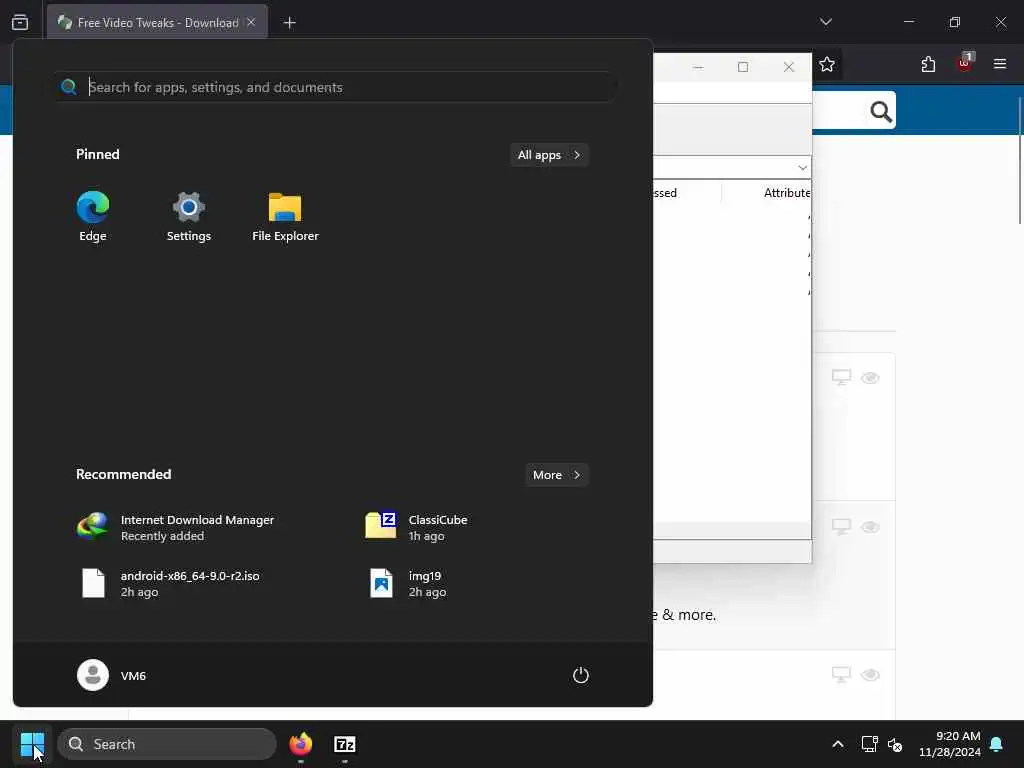Open VM6 user account menu
The height and width of the screenshot is (768, 1024).
point(112,675)
